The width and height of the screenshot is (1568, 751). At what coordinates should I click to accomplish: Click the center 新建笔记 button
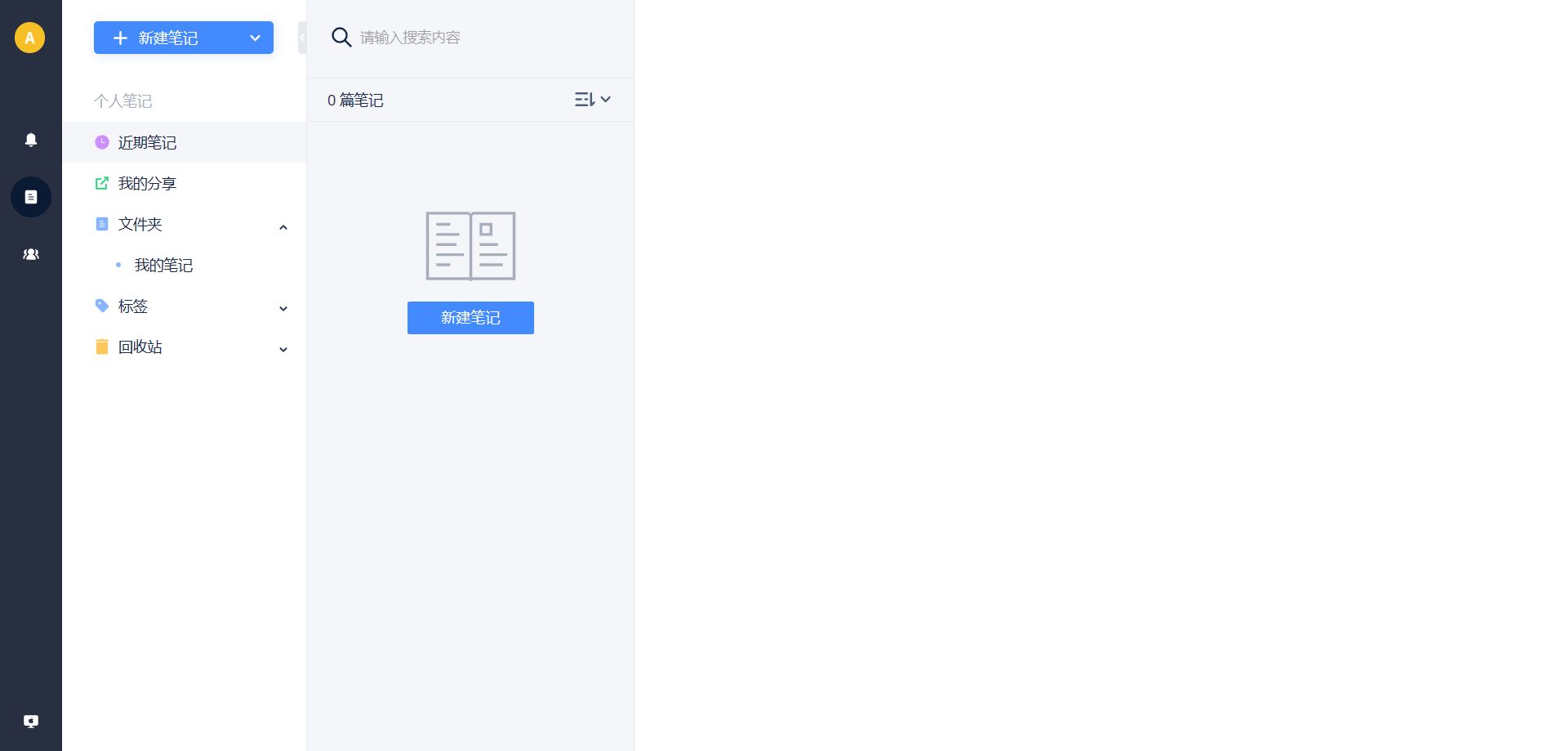pos(470,318)
